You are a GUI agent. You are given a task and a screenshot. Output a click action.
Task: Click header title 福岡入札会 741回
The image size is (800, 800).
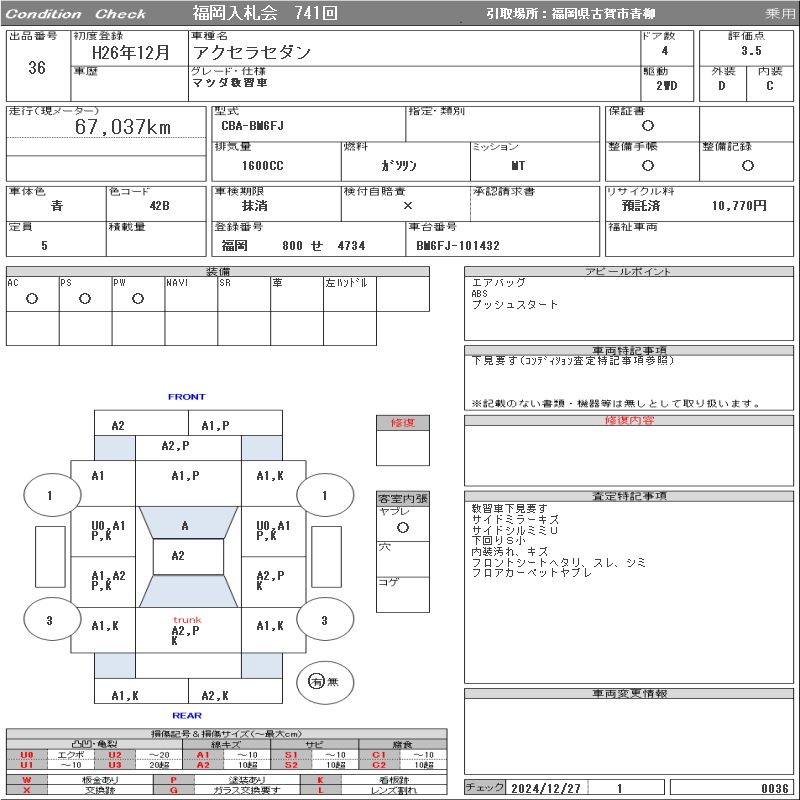point(265,13)
